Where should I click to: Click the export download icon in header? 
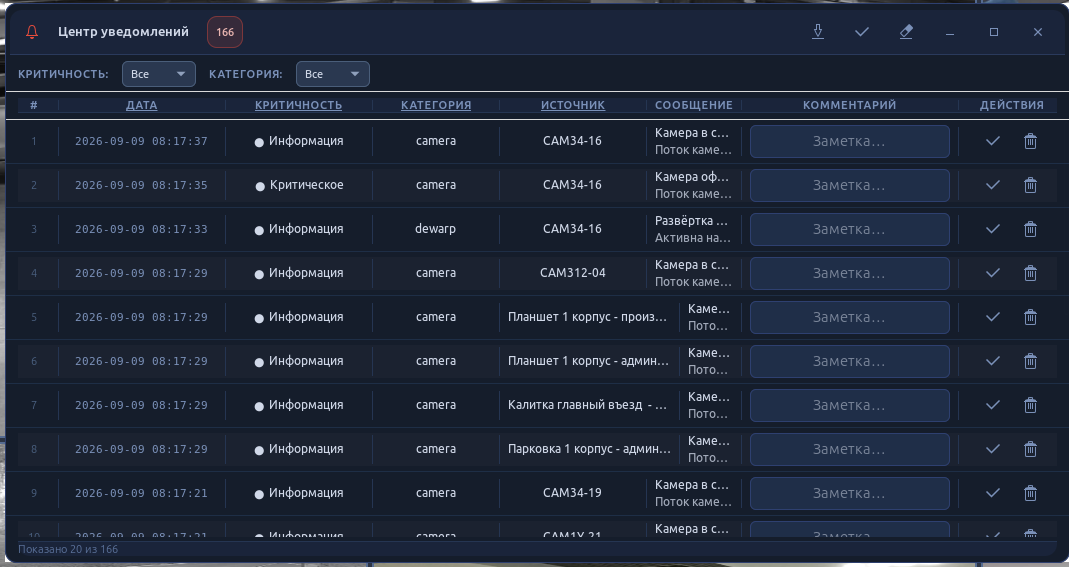click(817, 32)
